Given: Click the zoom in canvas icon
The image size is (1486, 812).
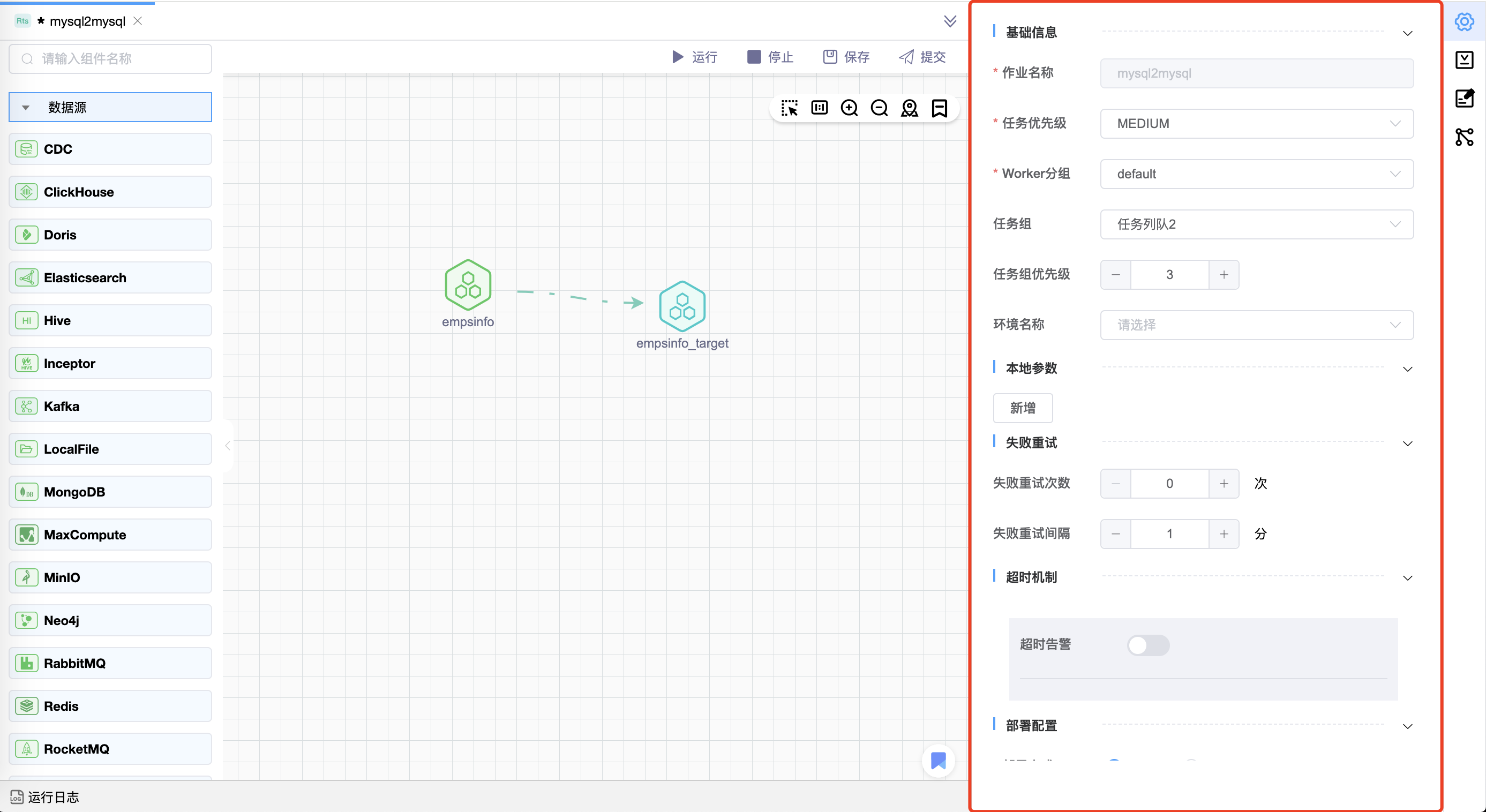Looking at the screenshot, I should pos(849,108).
